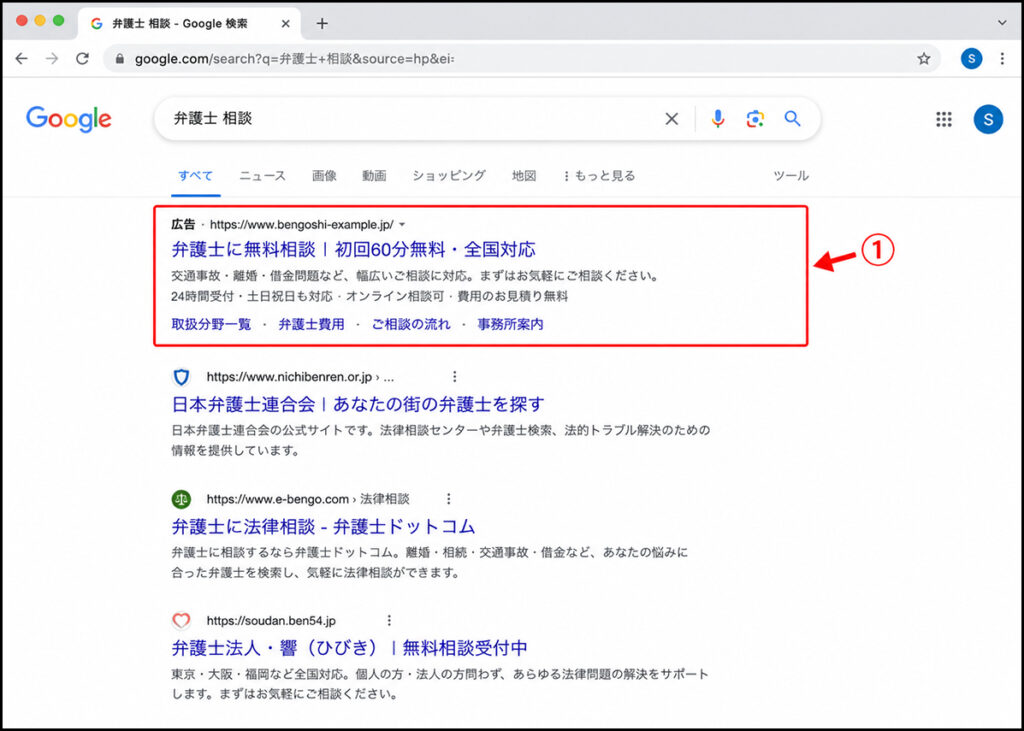1024x731 pixels.
Task: Clear the search query with X icon
Action: [671, 119]
